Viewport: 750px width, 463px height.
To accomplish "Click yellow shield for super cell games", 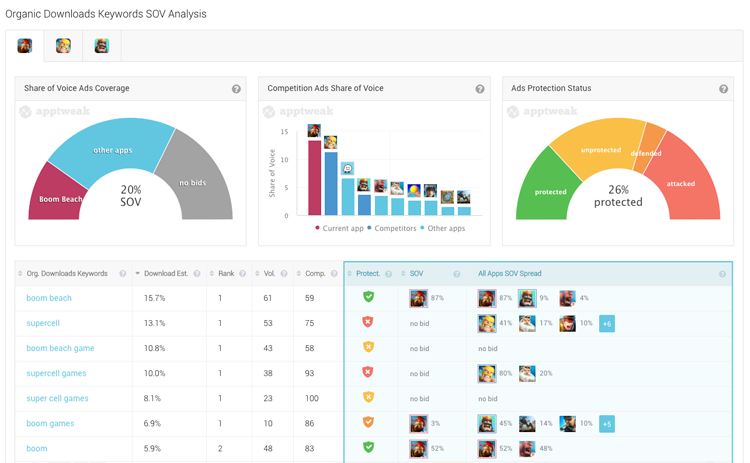I will 368,397.
